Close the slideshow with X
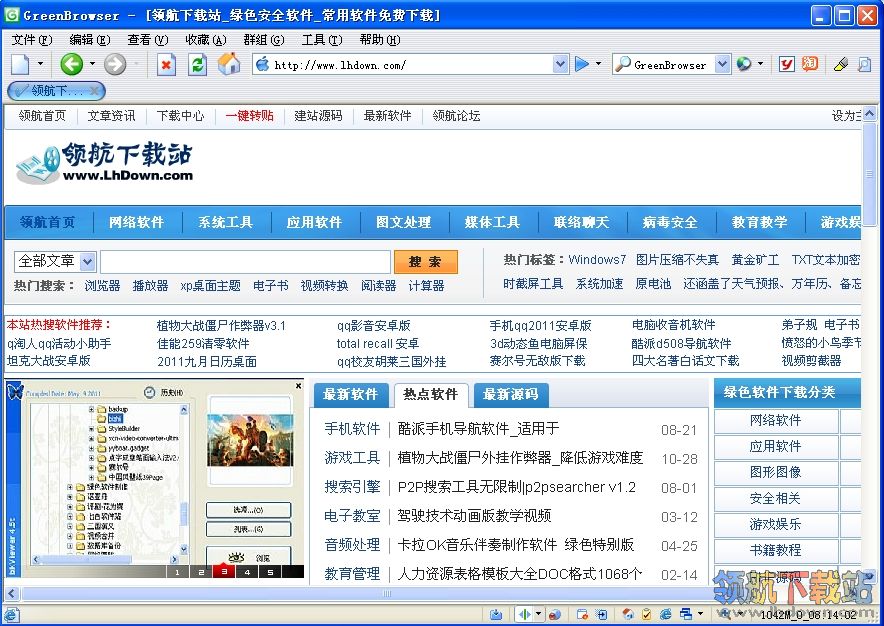Viewport: 884px width, 626px height. 299,386
